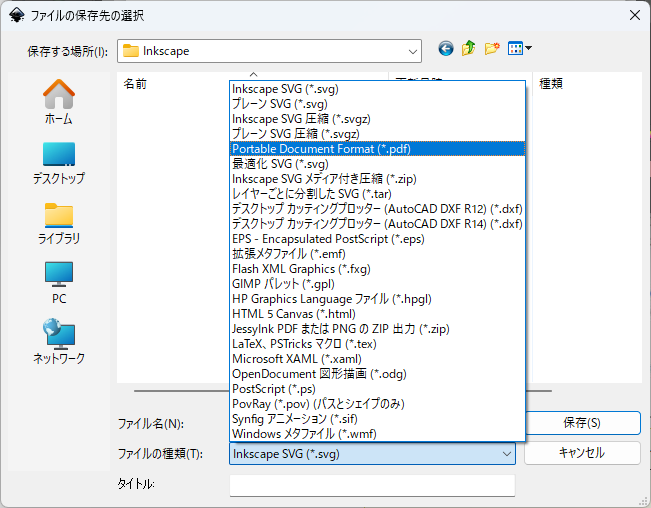Choose HP Graphics Language ファイル (*.hpgl)
Image resolution: width=651 pixels, height=508 pixels.
click(x=377, y=299)
